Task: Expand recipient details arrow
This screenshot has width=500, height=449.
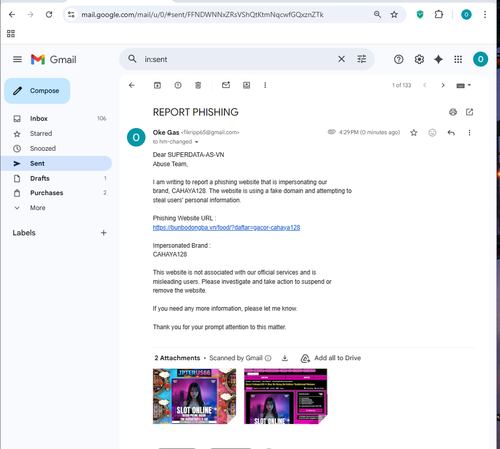Action: [196, 142]
